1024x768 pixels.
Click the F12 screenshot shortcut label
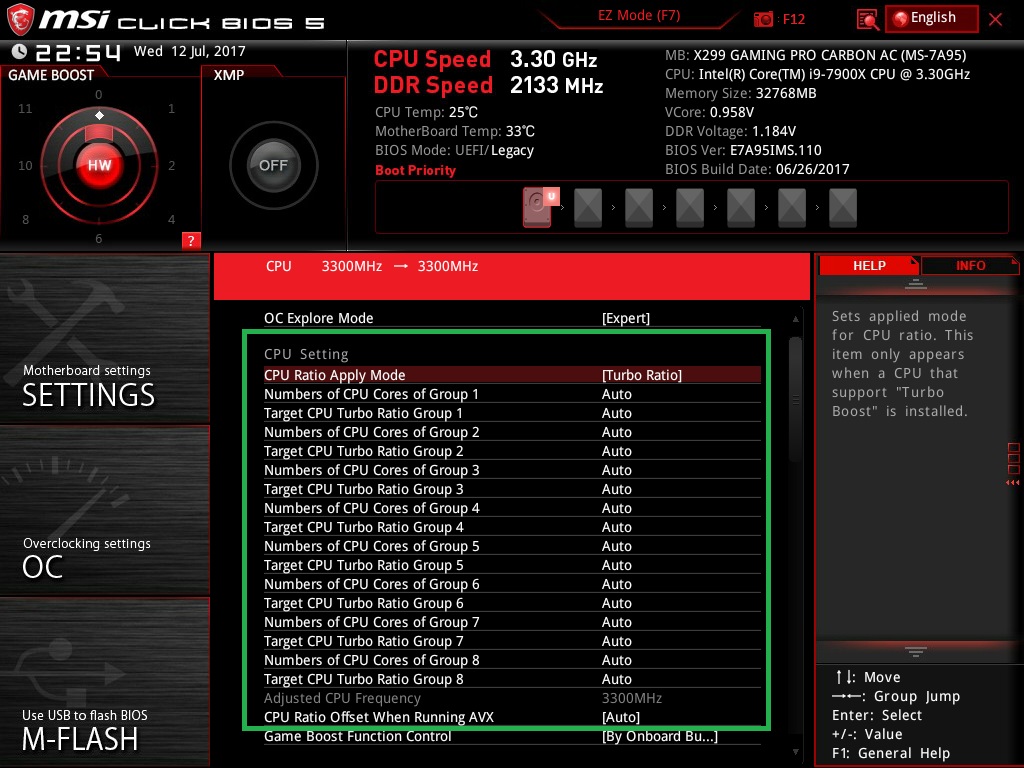pyautogui.click(x=793, y=19)
